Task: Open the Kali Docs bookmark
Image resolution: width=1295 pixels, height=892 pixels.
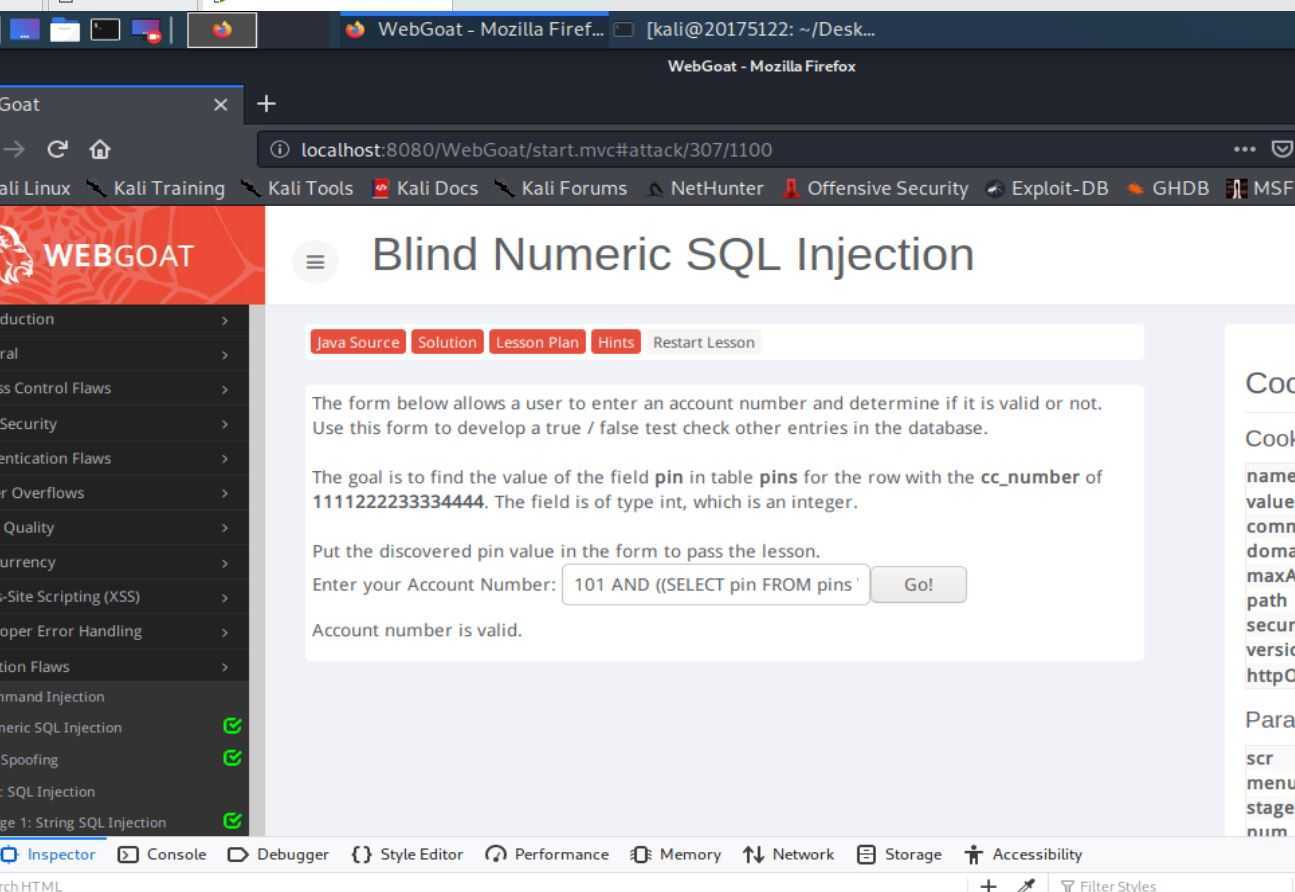Action: [425, 188]
